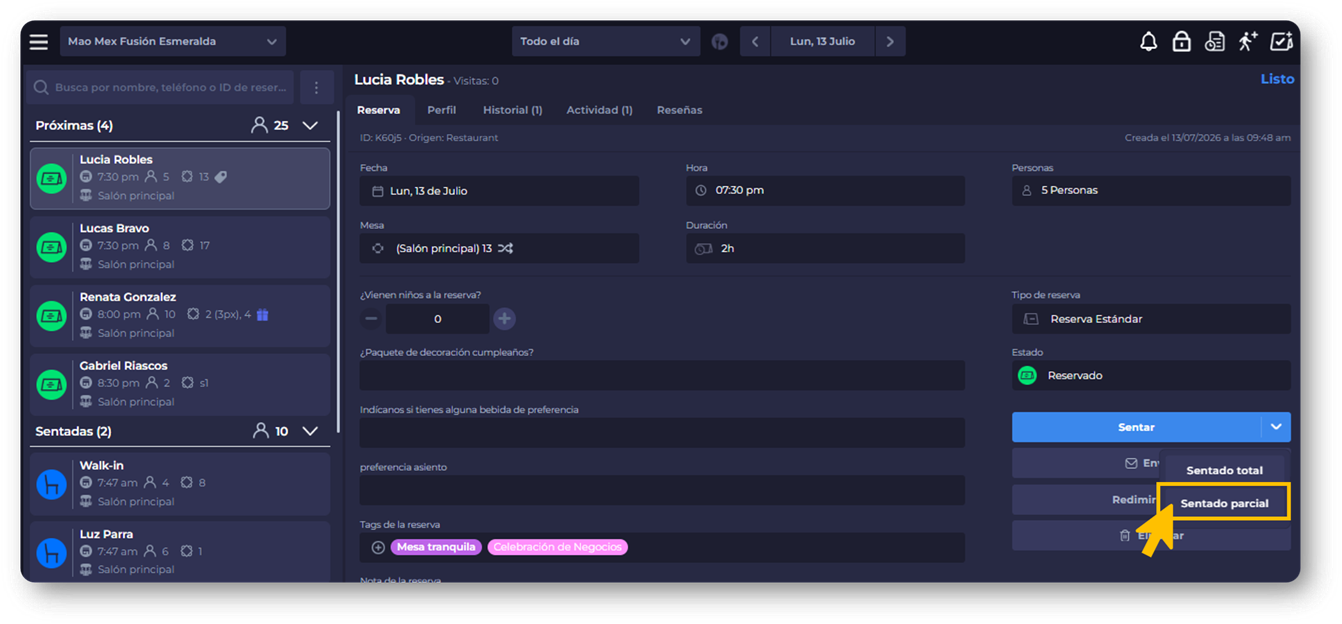Switch to the Perfil tab
This screenshot has height=624, width=1342.
click(441, 110)
